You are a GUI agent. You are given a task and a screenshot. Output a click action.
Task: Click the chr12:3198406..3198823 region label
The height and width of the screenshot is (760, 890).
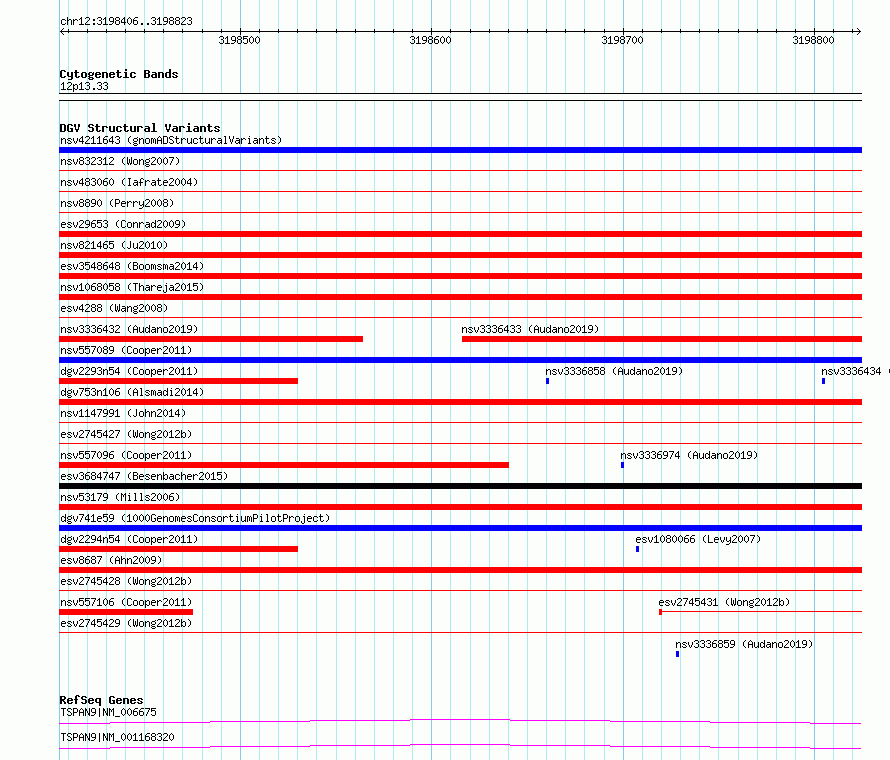point(126,22)
